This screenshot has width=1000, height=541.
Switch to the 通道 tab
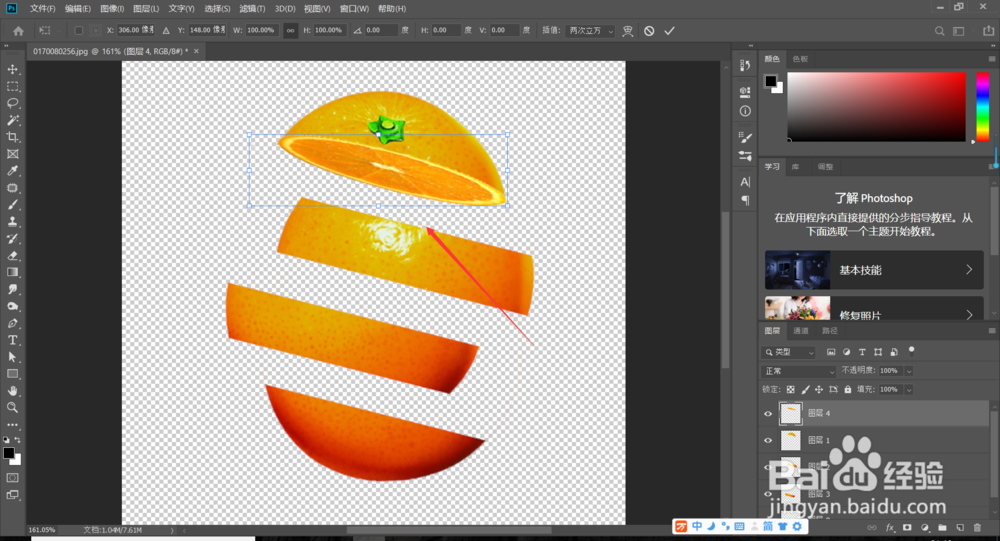coord(801,330)
